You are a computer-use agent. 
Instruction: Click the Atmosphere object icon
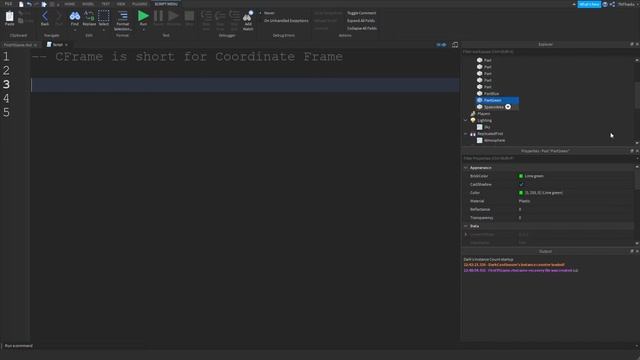[x=480, y=140]
